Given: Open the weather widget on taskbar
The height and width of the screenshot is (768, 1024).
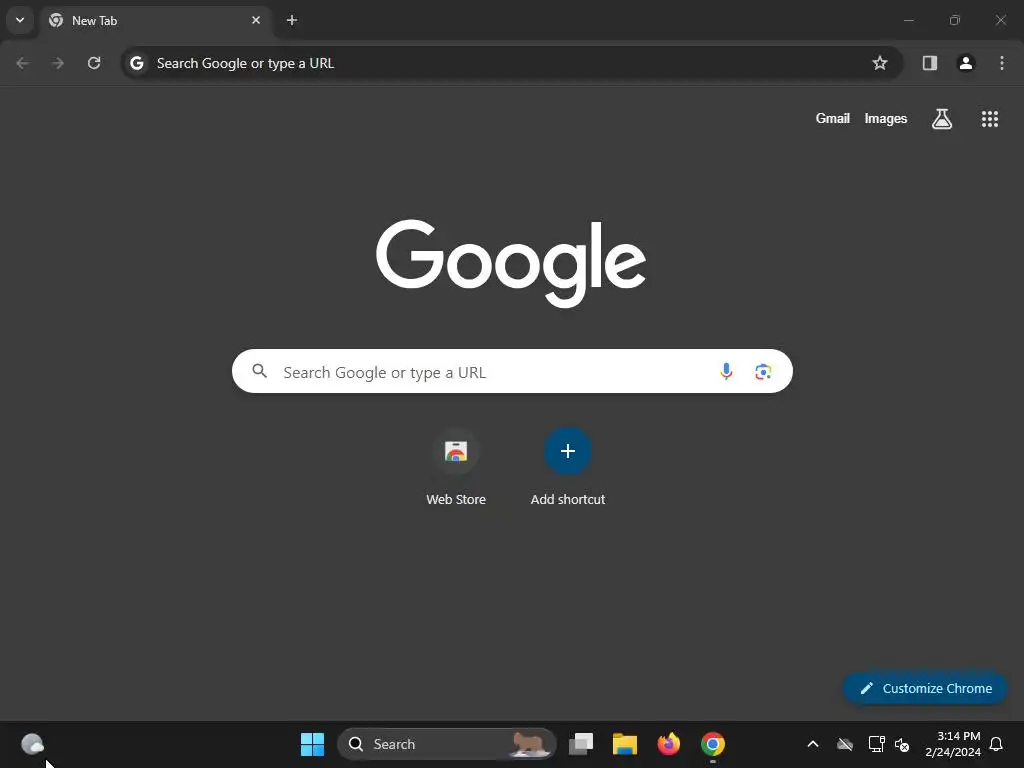Looking at the screenshot, I should tap(33, 744).
